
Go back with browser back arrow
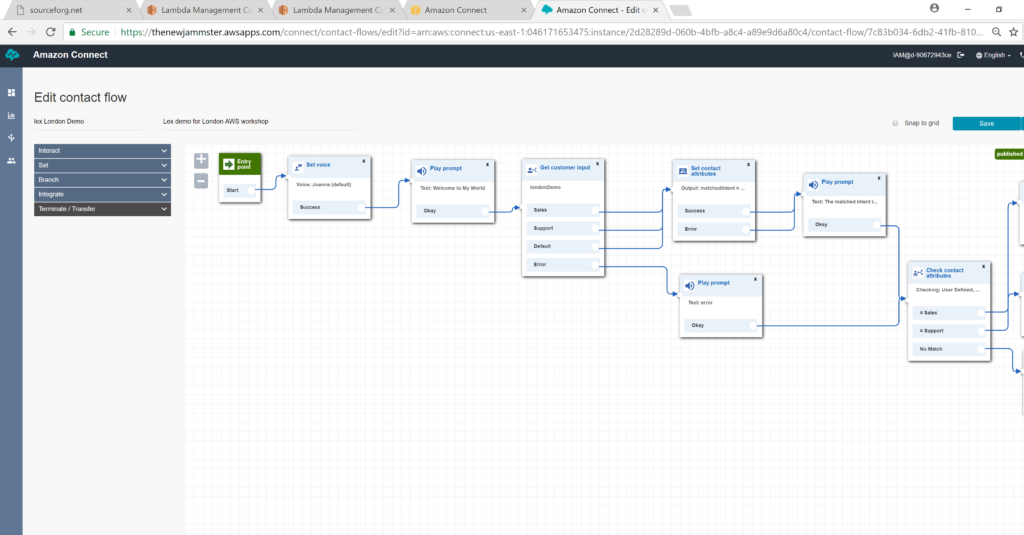(12, 31)
